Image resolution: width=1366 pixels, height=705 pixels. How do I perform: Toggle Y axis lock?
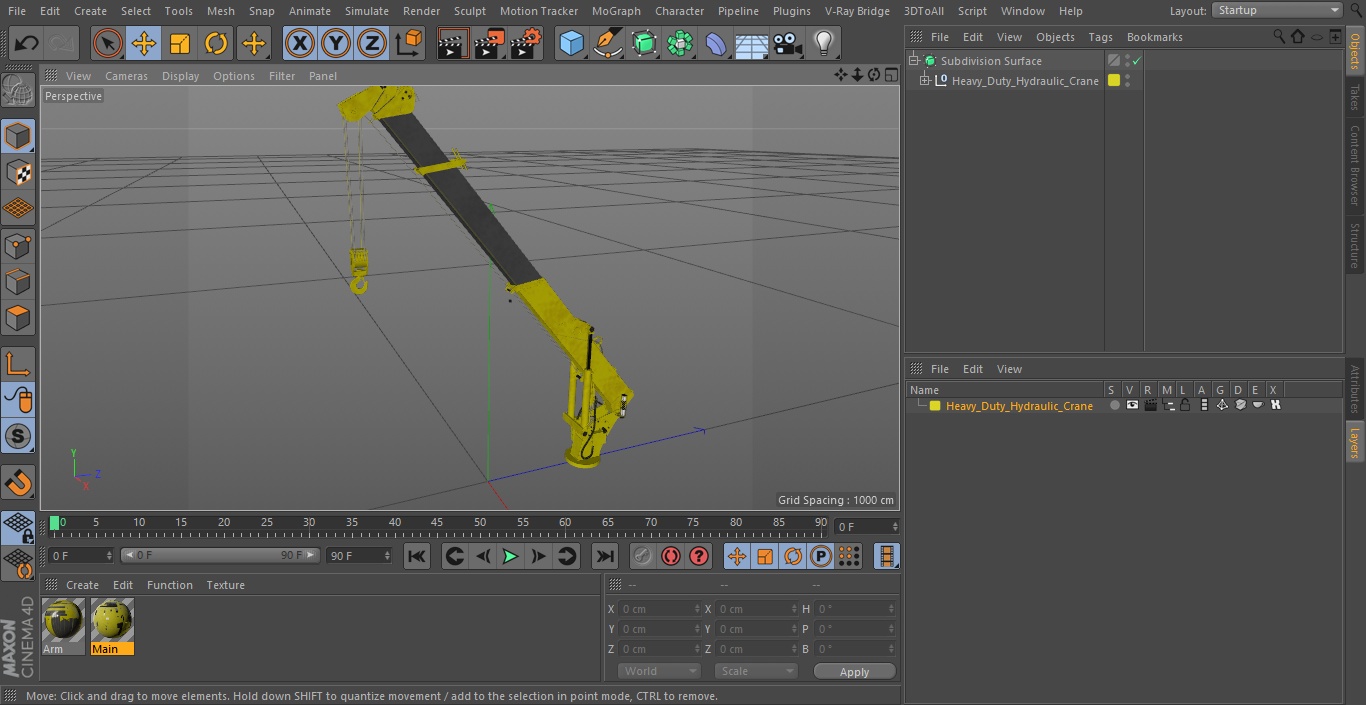click(x=336, y=43)
